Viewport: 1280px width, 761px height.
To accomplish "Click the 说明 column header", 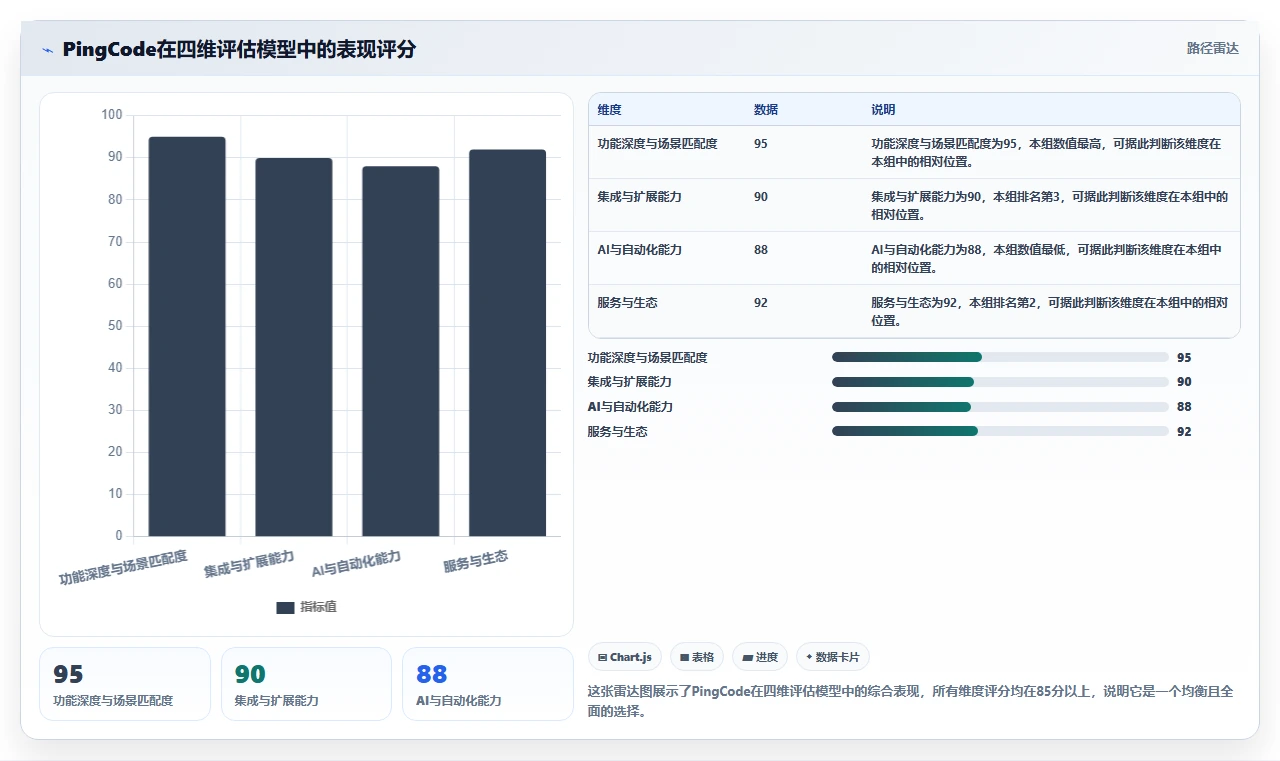I will click(883, 110).
